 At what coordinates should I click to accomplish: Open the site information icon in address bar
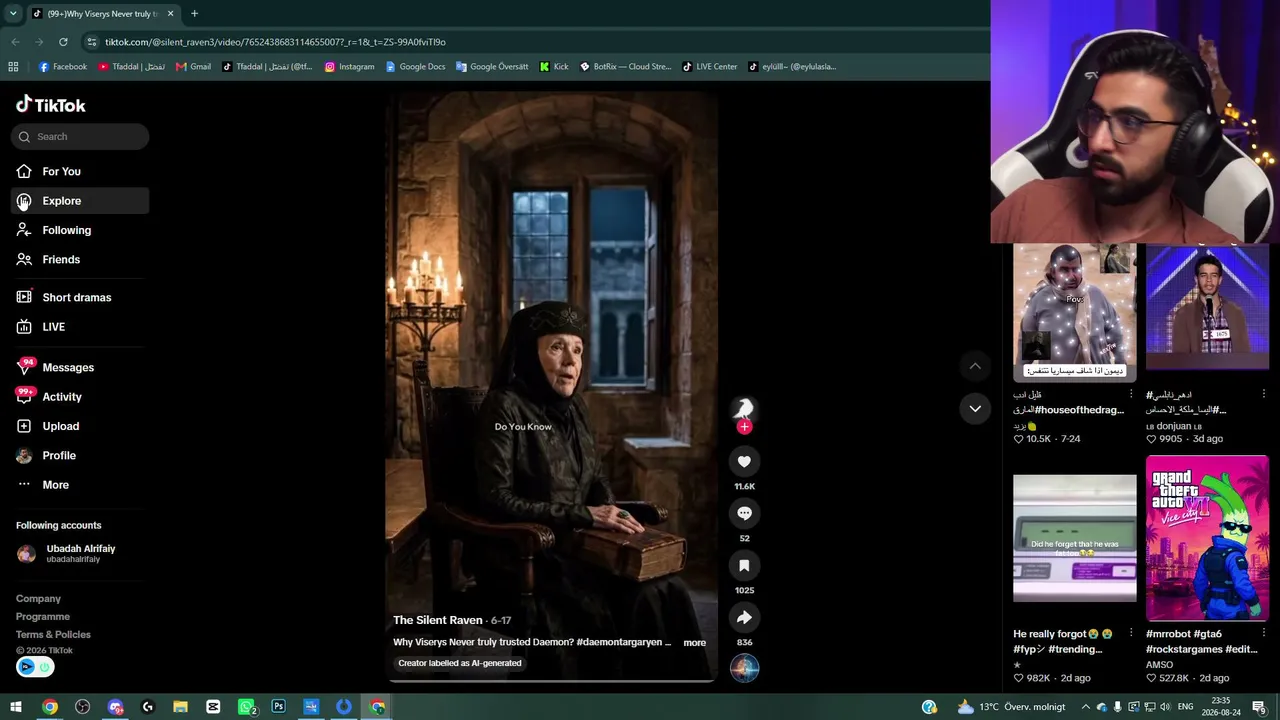(x=91, y=42)
